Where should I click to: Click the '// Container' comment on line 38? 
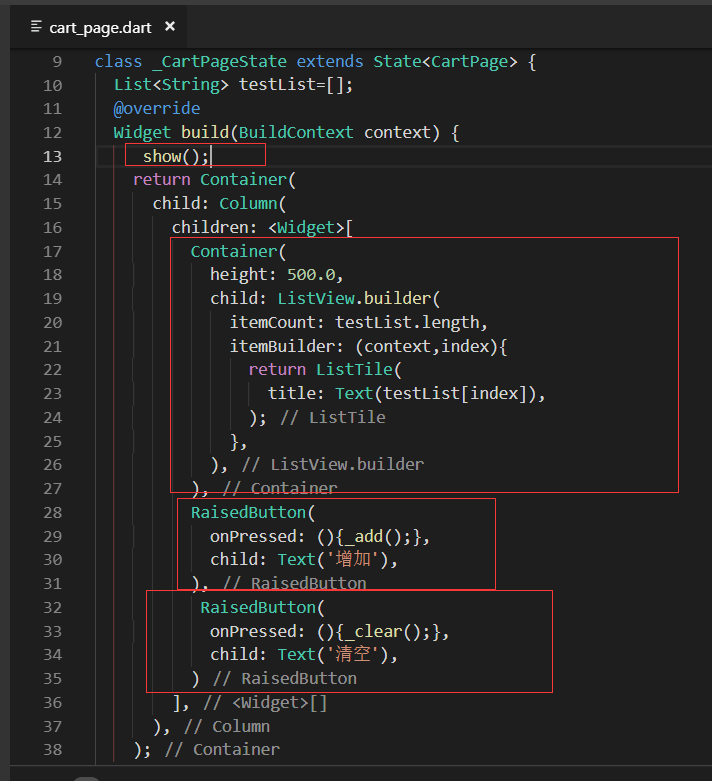point(223,750)
